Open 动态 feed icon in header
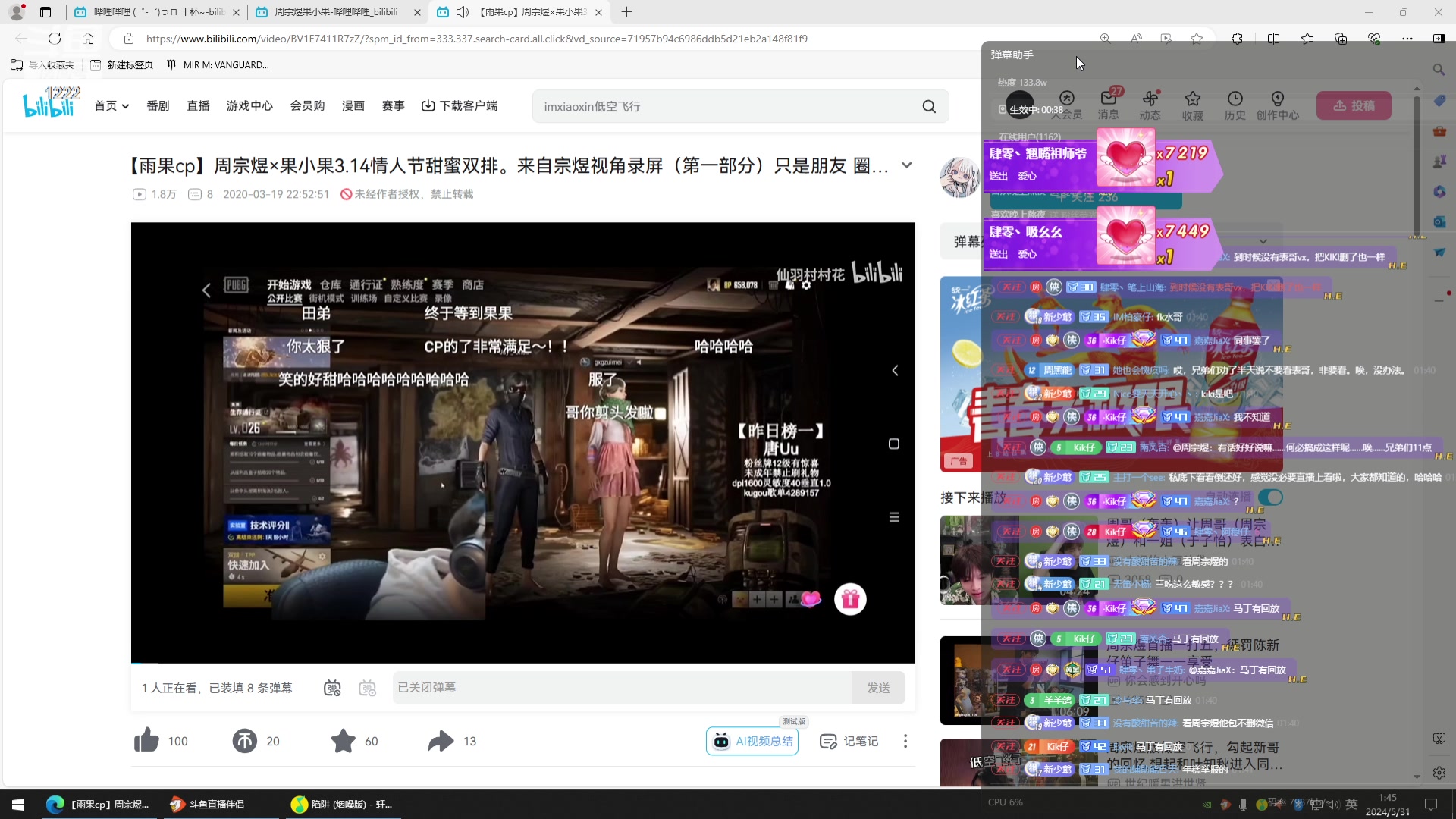 click(x=1150, y=105)
